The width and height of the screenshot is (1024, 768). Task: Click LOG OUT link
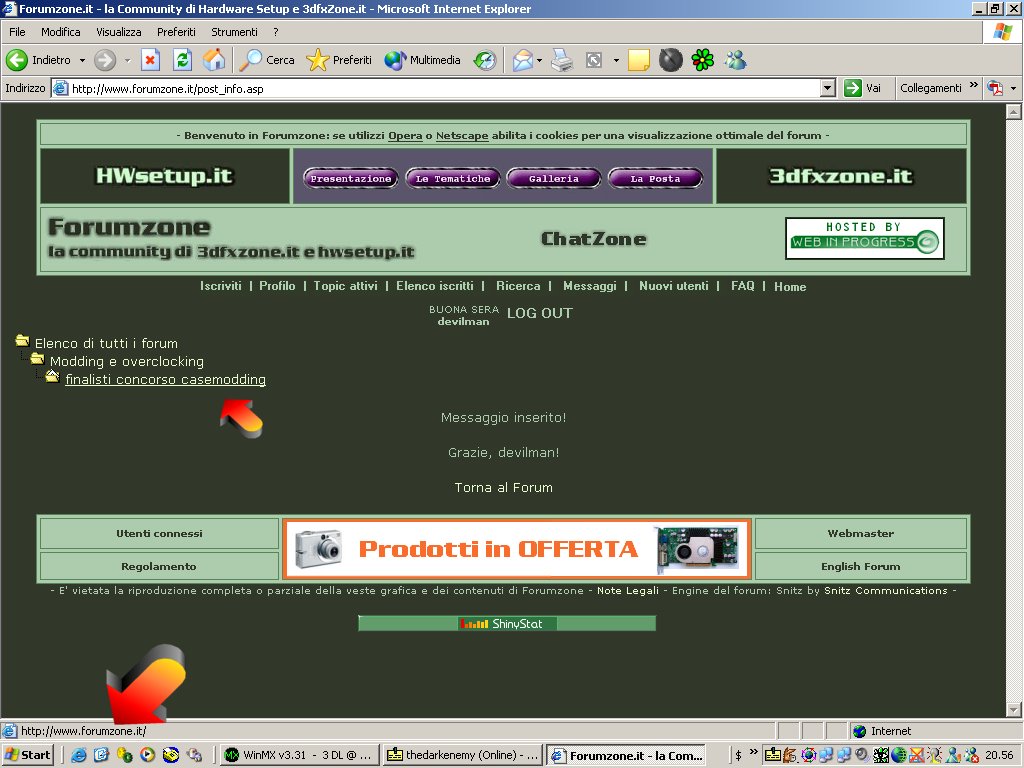[x=539, y=313]
